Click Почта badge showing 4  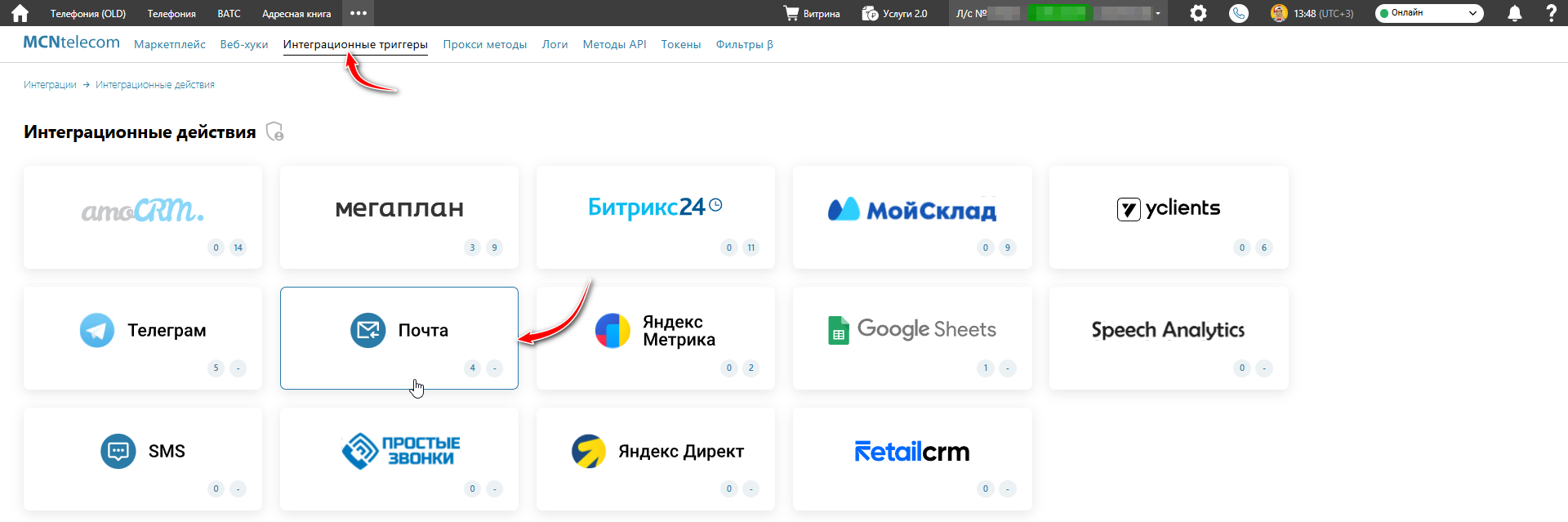click(x=472, y=368)
